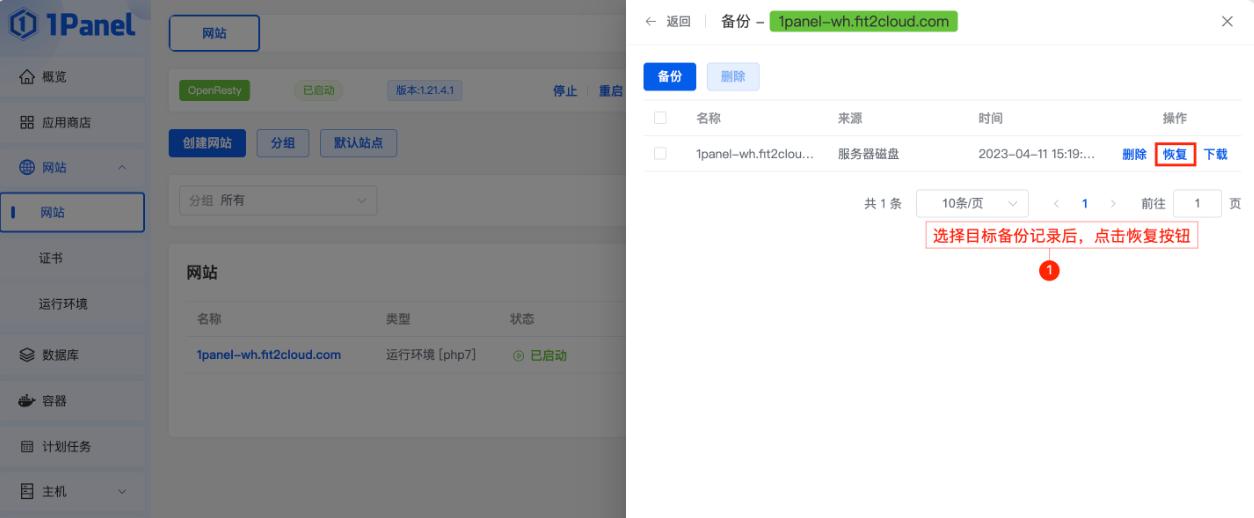Click 操作 column header
Image resolution: width=1254 pixels, height=518 pixels.
tap(1175, 118)
